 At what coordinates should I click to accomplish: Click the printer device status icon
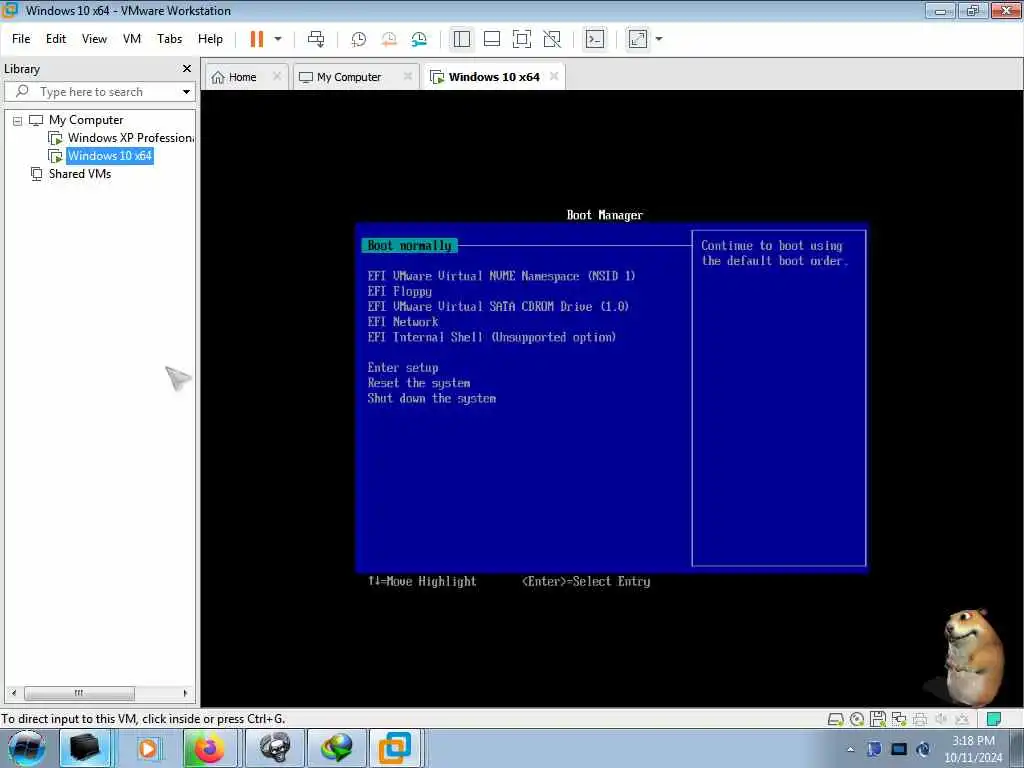(x=920, y=719)
